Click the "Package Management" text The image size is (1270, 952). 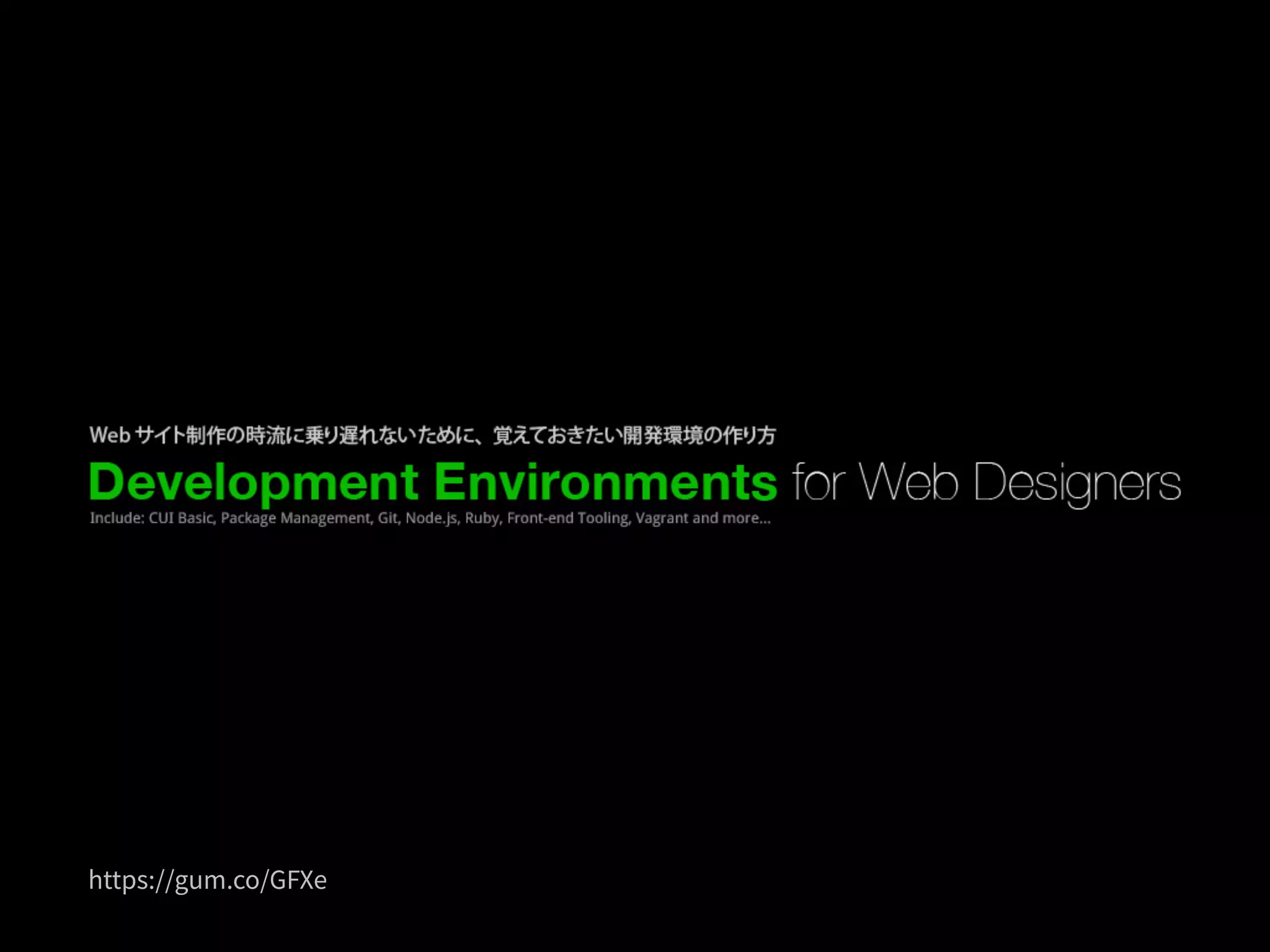point(296,518)
